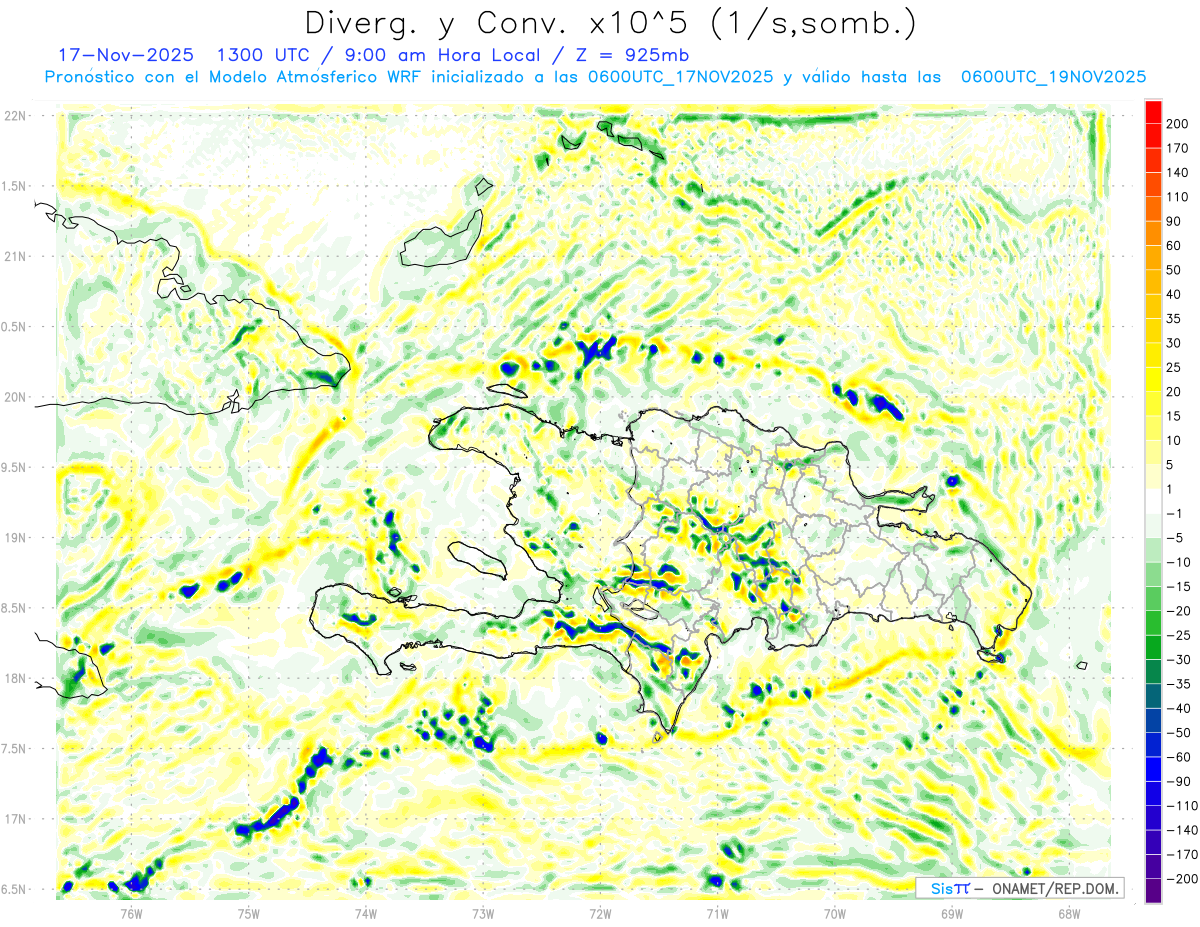Click the 17N latitude label
This screenshot has width=1200, height=927.
coord(15,819)
